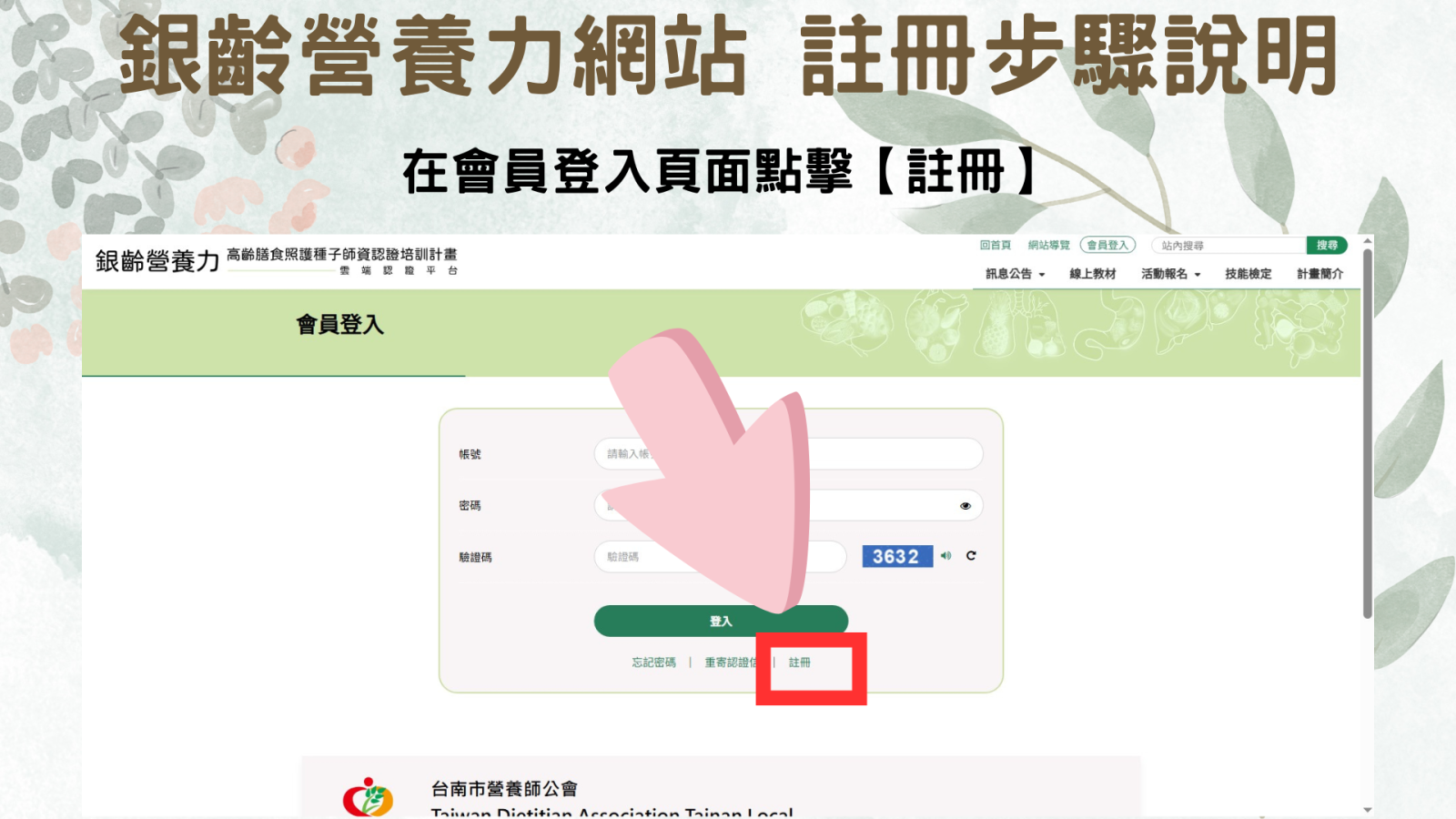
Task: Click the 會員登入 pill button
Action: pyautogui.click(x=1107, y=246)
